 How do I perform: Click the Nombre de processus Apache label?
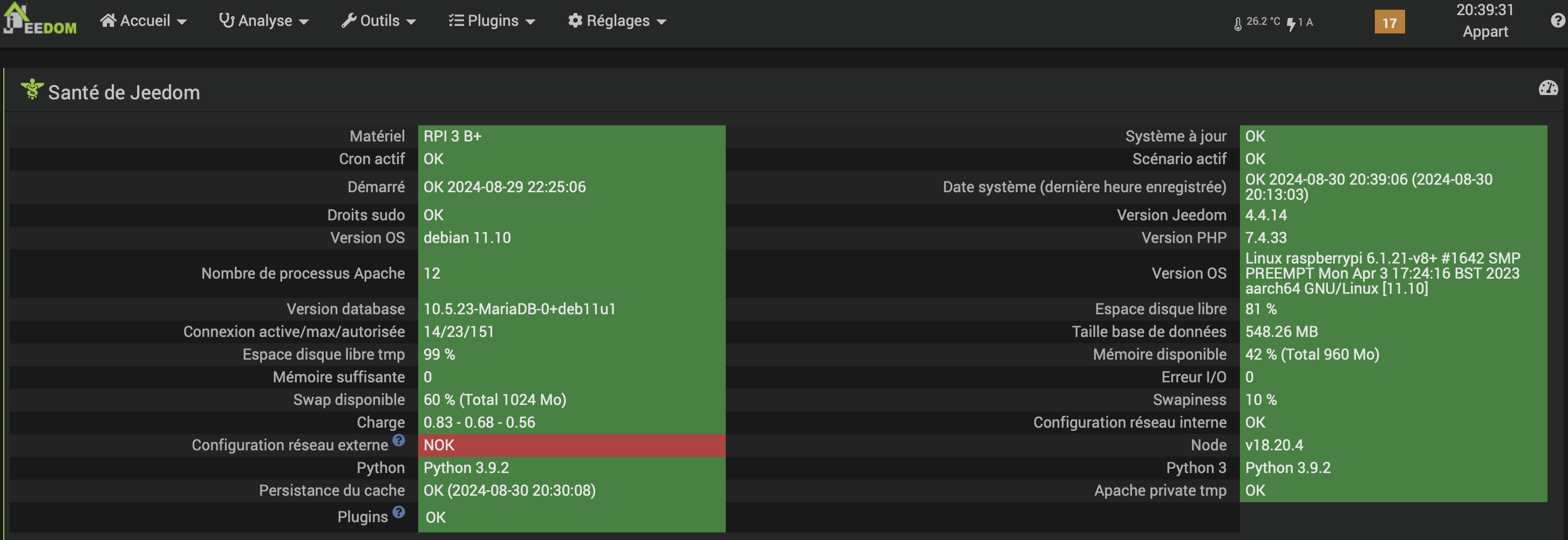pos(303,274)
